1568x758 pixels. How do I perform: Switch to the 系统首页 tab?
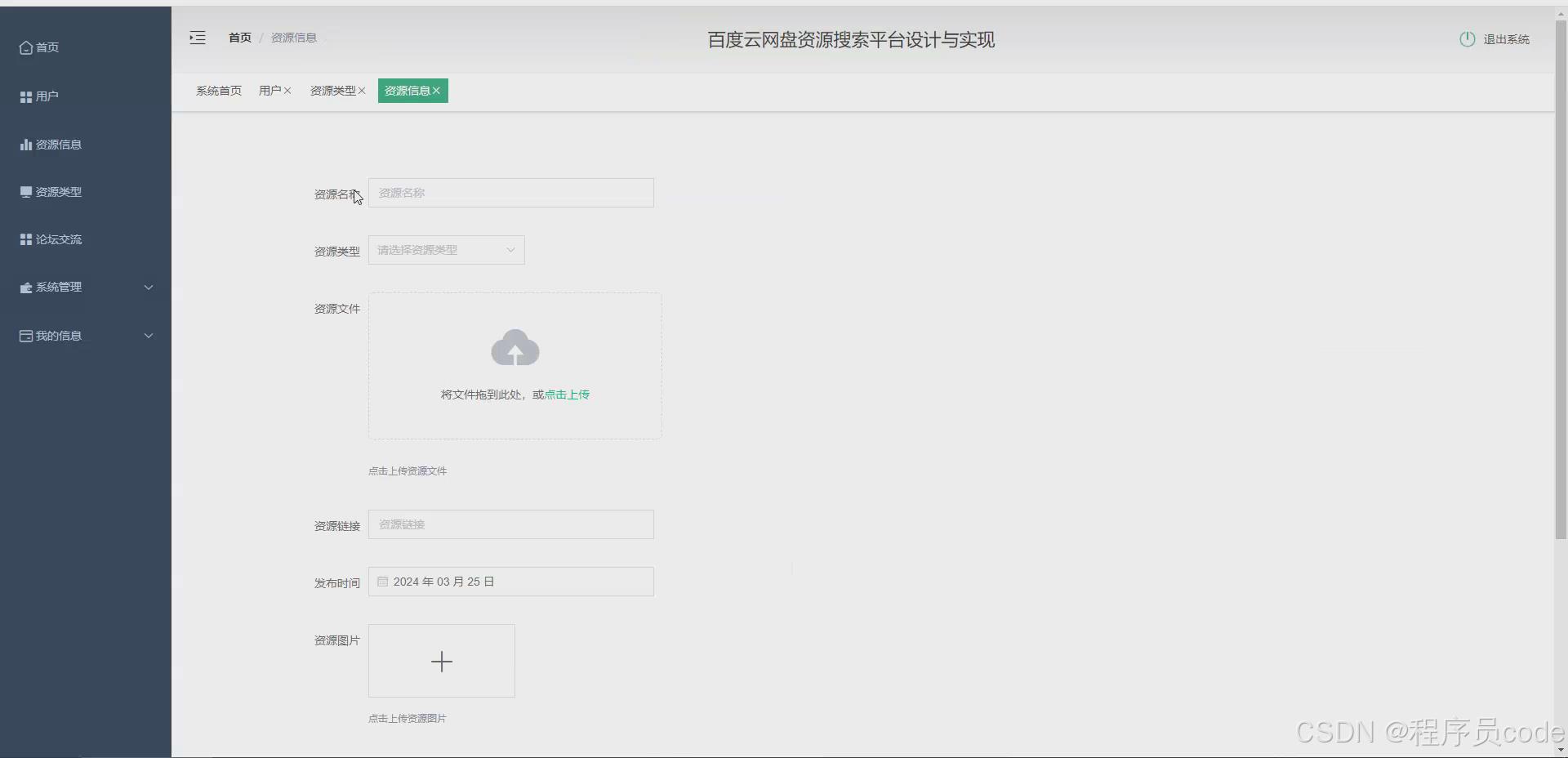[x=219, y=91]
